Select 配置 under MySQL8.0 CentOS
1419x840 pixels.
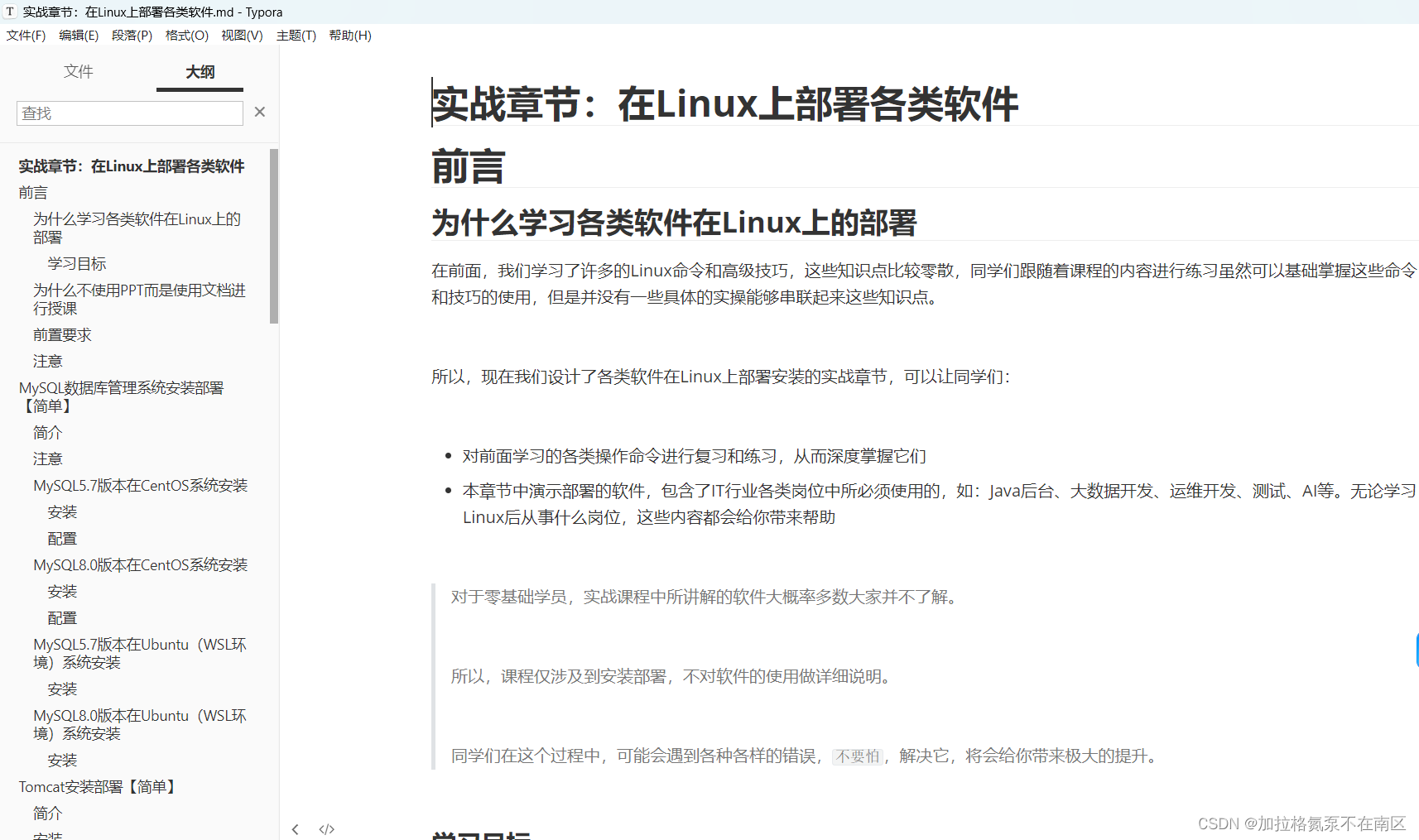[62, 618]
